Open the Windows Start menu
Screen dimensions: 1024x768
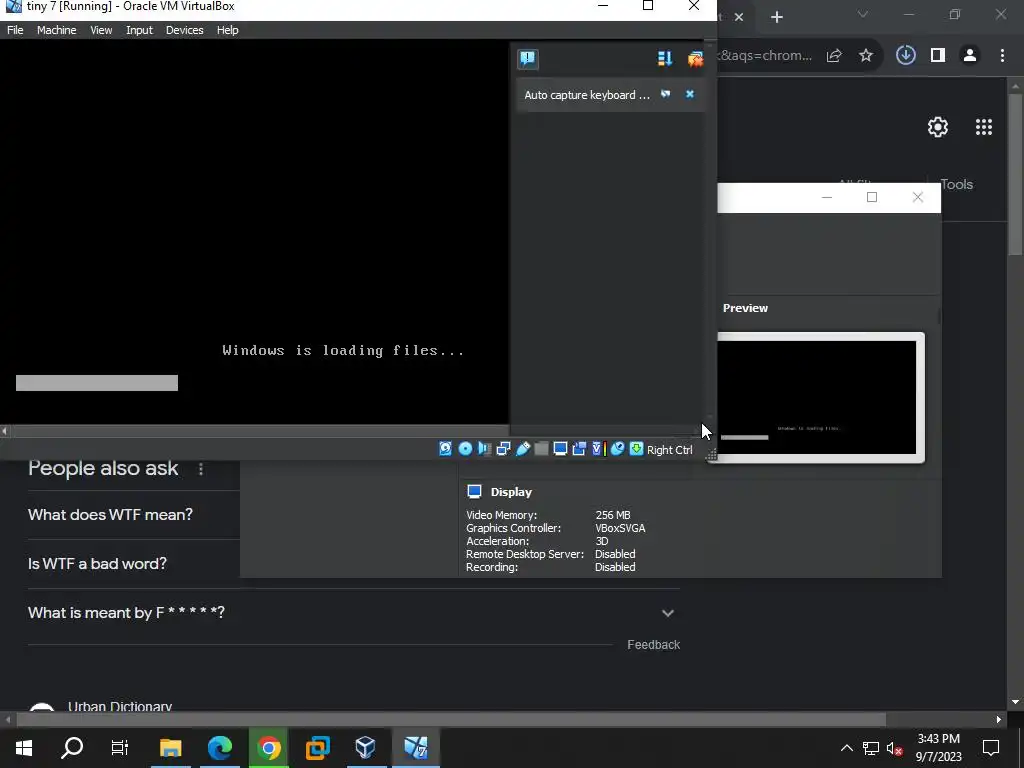click(24, 747)
